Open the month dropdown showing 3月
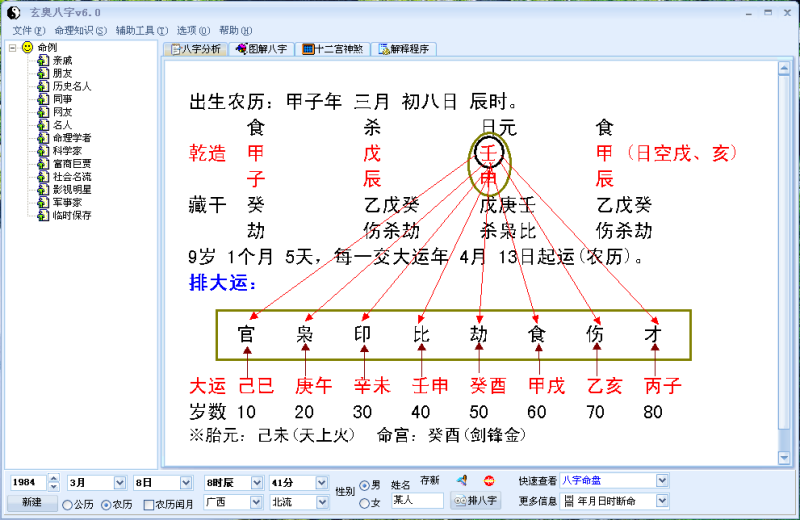This screenshot has width=800, height=520. (x=119, y=482)
